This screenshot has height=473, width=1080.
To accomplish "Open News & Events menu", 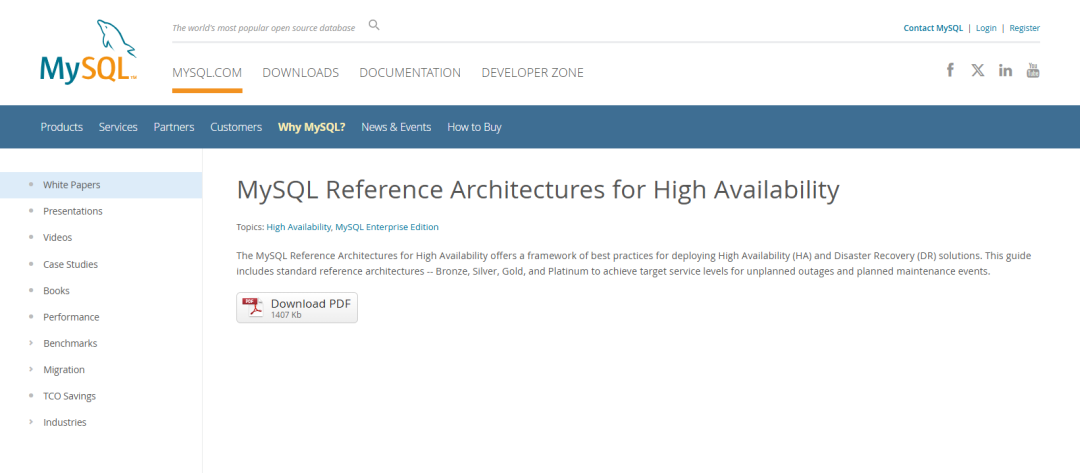I will (396, 127).
